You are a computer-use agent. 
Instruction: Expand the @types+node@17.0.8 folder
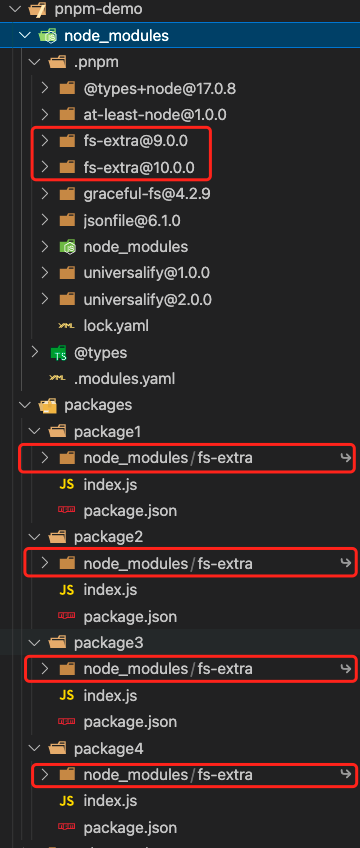point(45,88)
